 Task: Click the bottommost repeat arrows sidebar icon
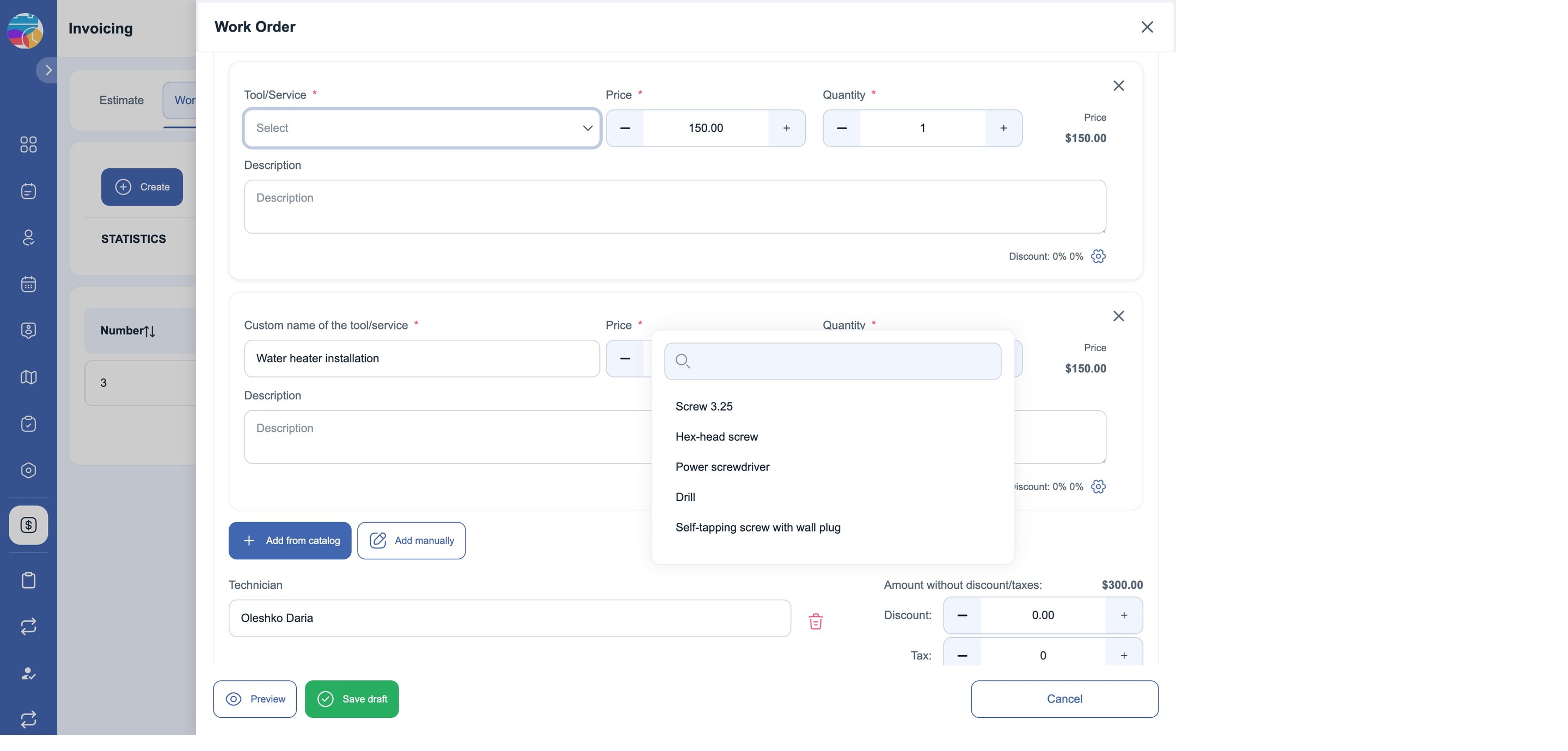coord(29,719)
